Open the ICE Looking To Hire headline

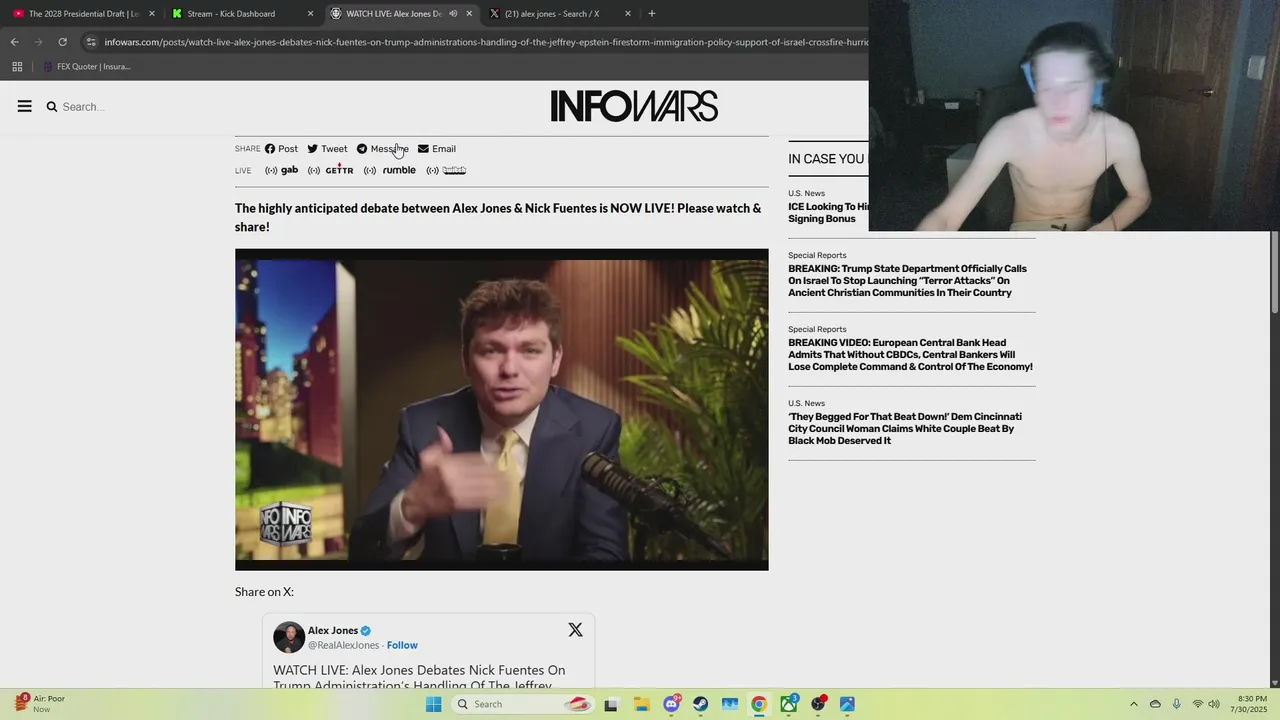point(828,213)
